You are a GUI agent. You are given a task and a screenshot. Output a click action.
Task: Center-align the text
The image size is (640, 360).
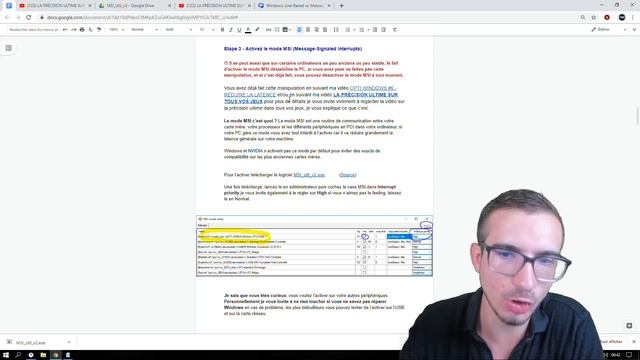click(308, 30)
